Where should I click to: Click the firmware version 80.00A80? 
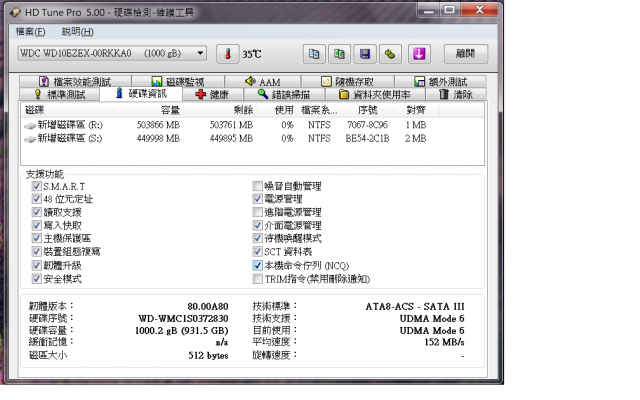coord(208,306)
